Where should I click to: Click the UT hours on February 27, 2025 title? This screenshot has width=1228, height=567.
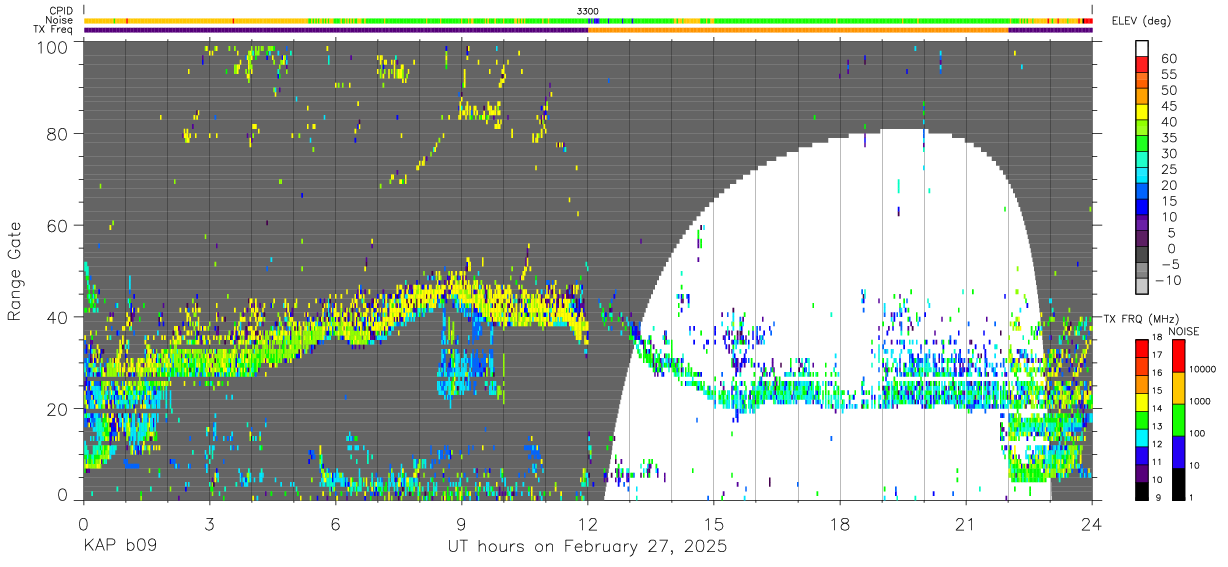[x=586, y=547]
